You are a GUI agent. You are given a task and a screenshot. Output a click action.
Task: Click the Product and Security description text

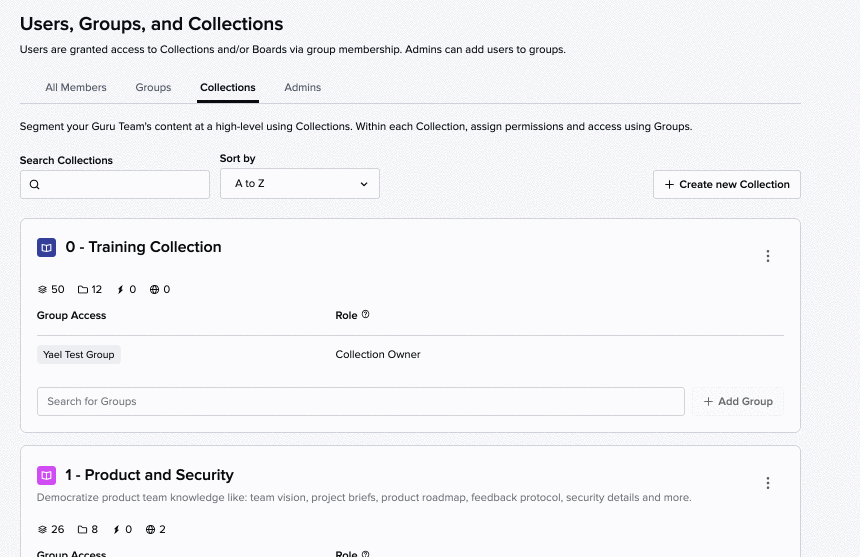point(364,498)
